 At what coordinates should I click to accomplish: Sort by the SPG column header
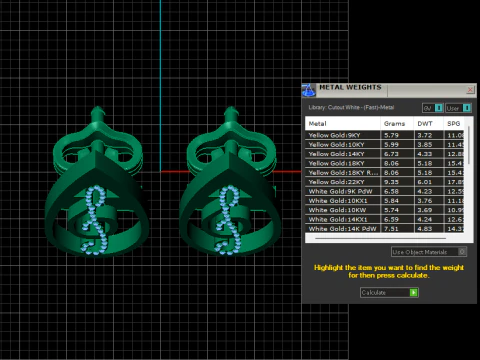click(x=454, y=124)
